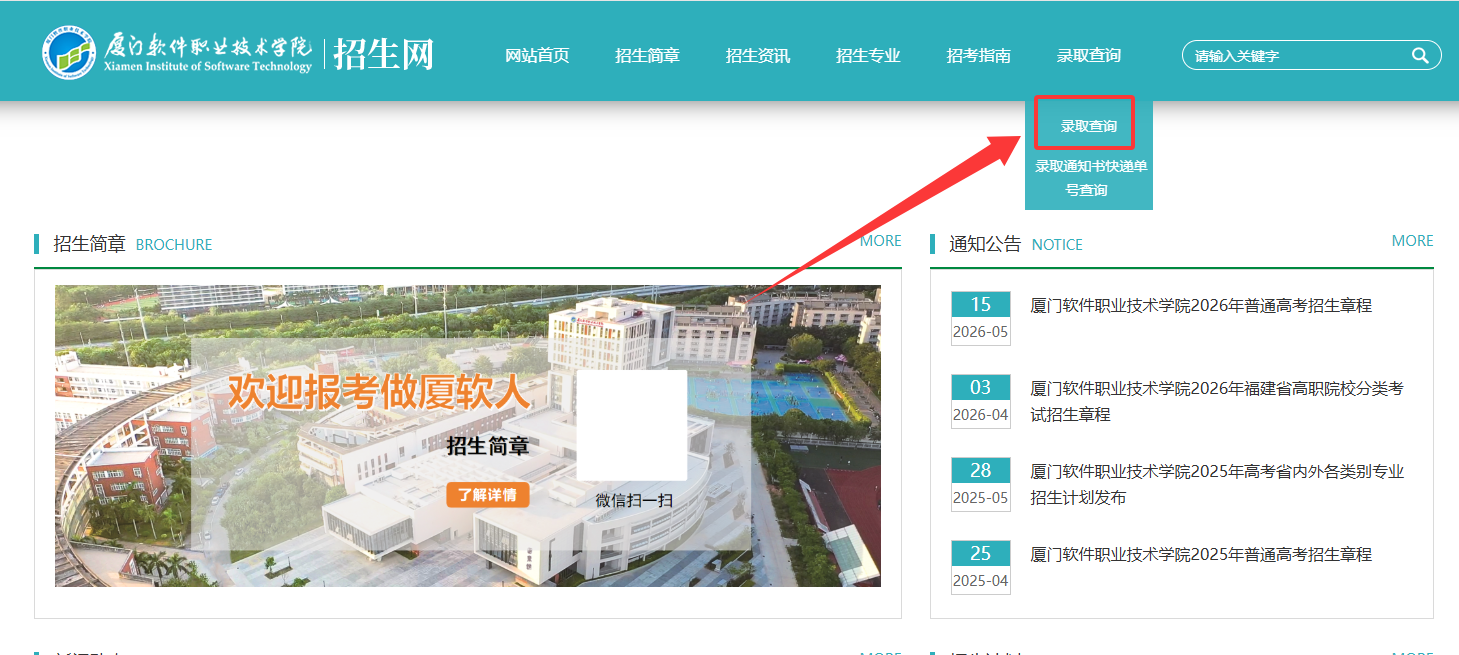1459x655 pixels.
Task: Open 2025年高考省内外各类别专业招生计划发布 notice
Action: (1217, 484)
